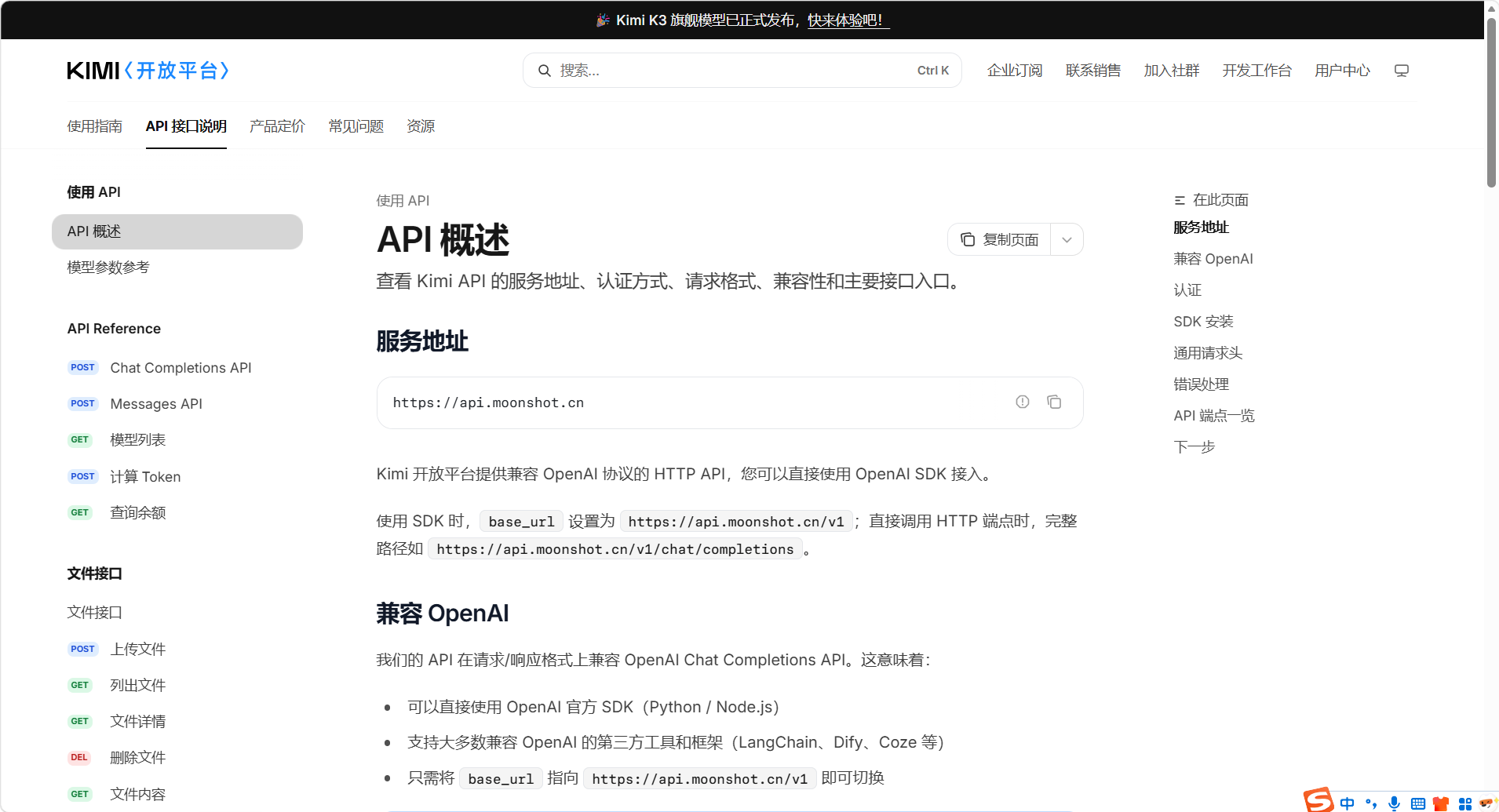The height and width of the screenshot is (812, 1499).
Task: Switch to the 使用指南 tab
Action: coord(95,126)
